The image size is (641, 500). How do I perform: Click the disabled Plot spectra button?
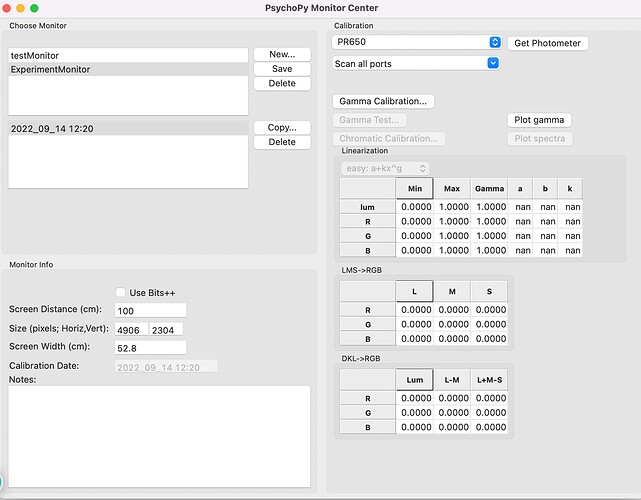click(x=540, y=139)
